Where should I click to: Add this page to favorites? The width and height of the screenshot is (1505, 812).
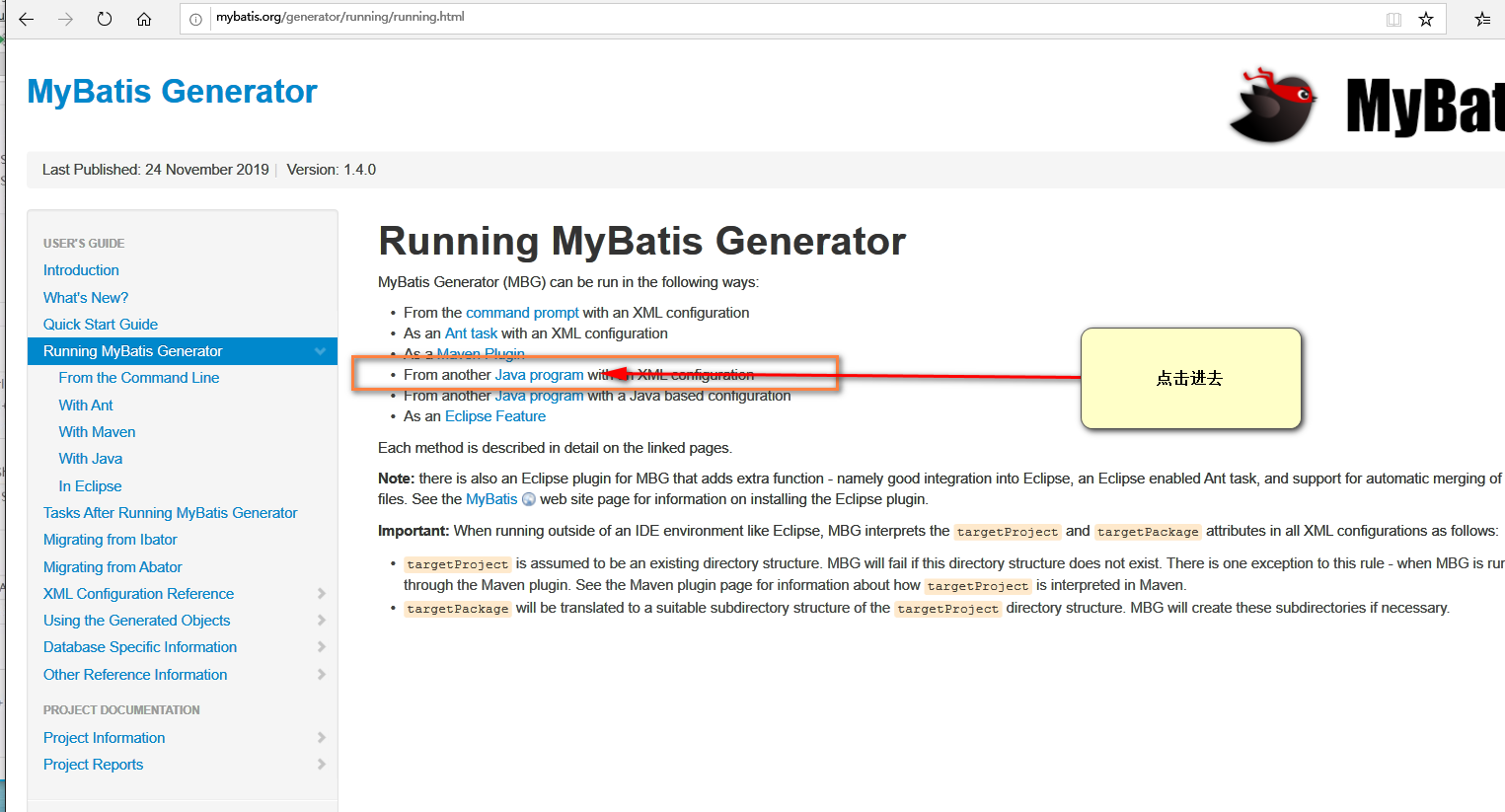[x=1426, y=19]
